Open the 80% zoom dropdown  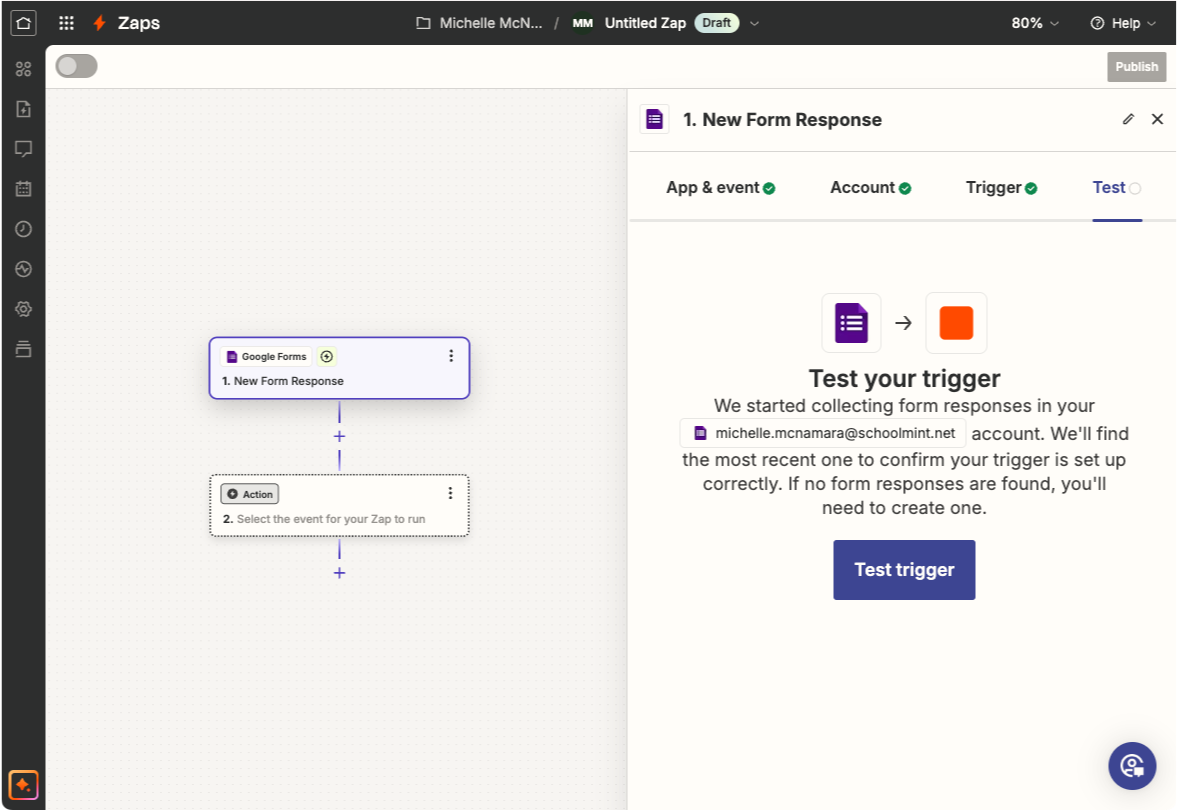coord(1035,23)
